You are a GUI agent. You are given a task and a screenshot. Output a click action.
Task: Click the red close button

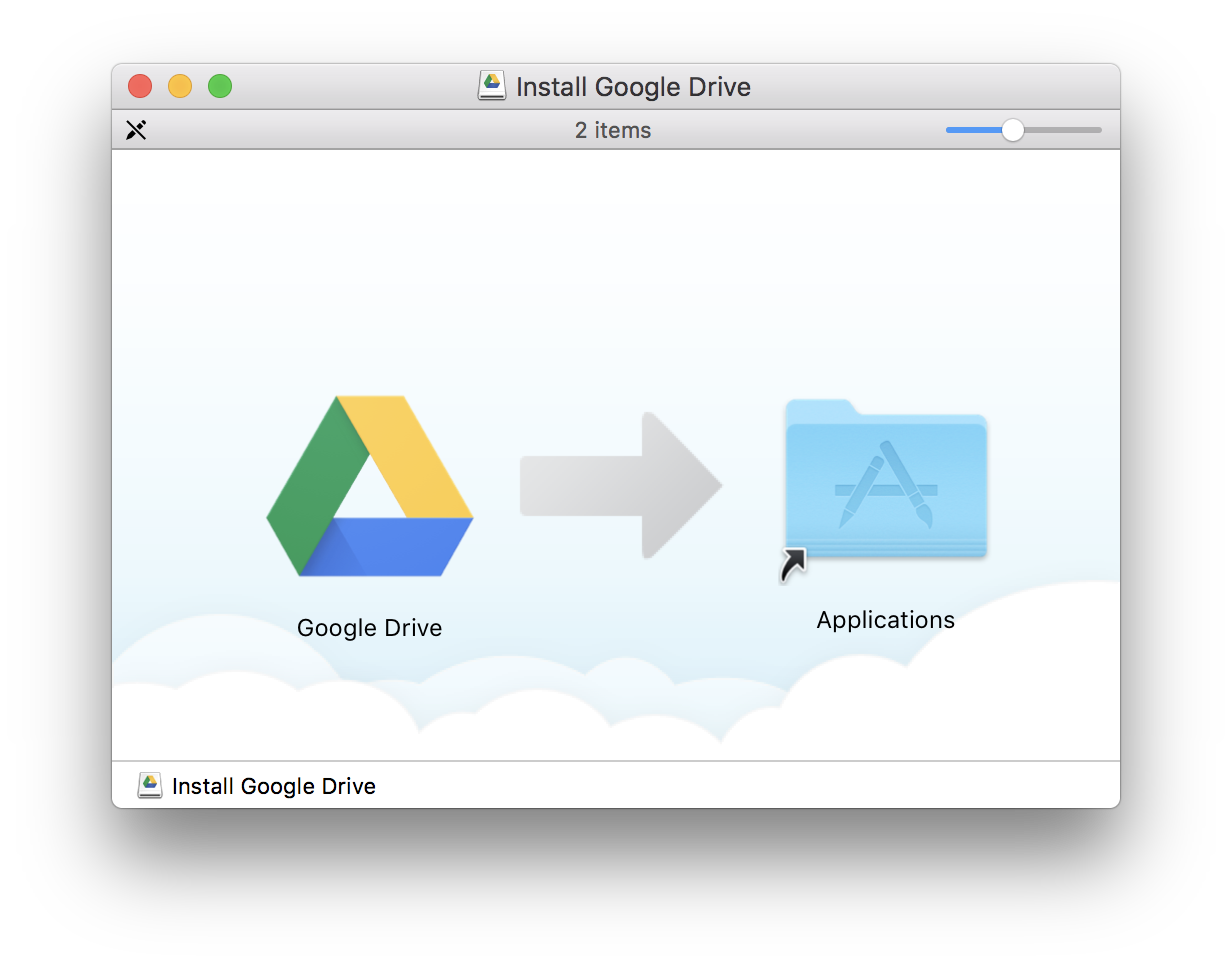[139, 86]
